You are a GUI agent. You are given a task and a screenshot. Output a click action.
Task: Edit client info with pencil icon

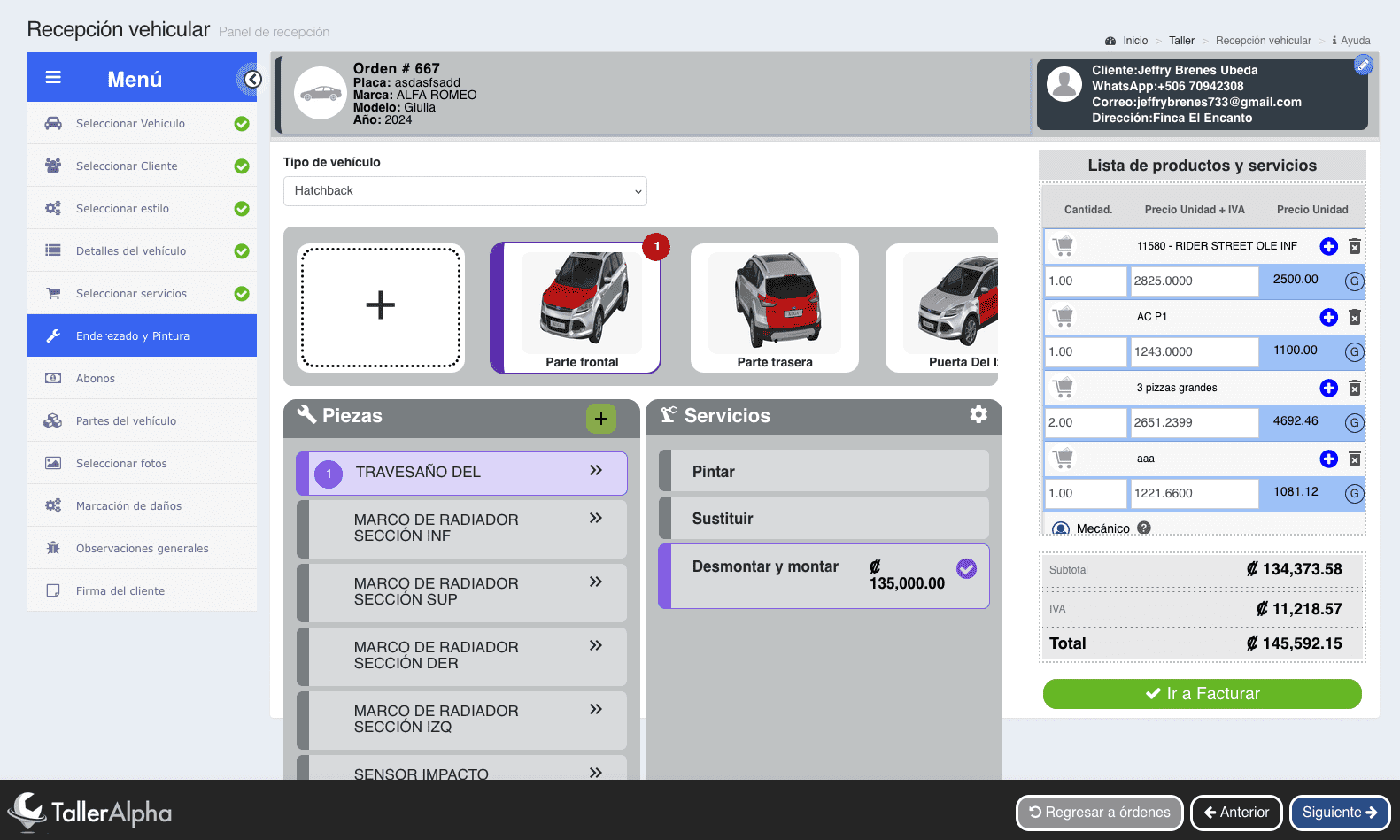tap(1364, 65)
